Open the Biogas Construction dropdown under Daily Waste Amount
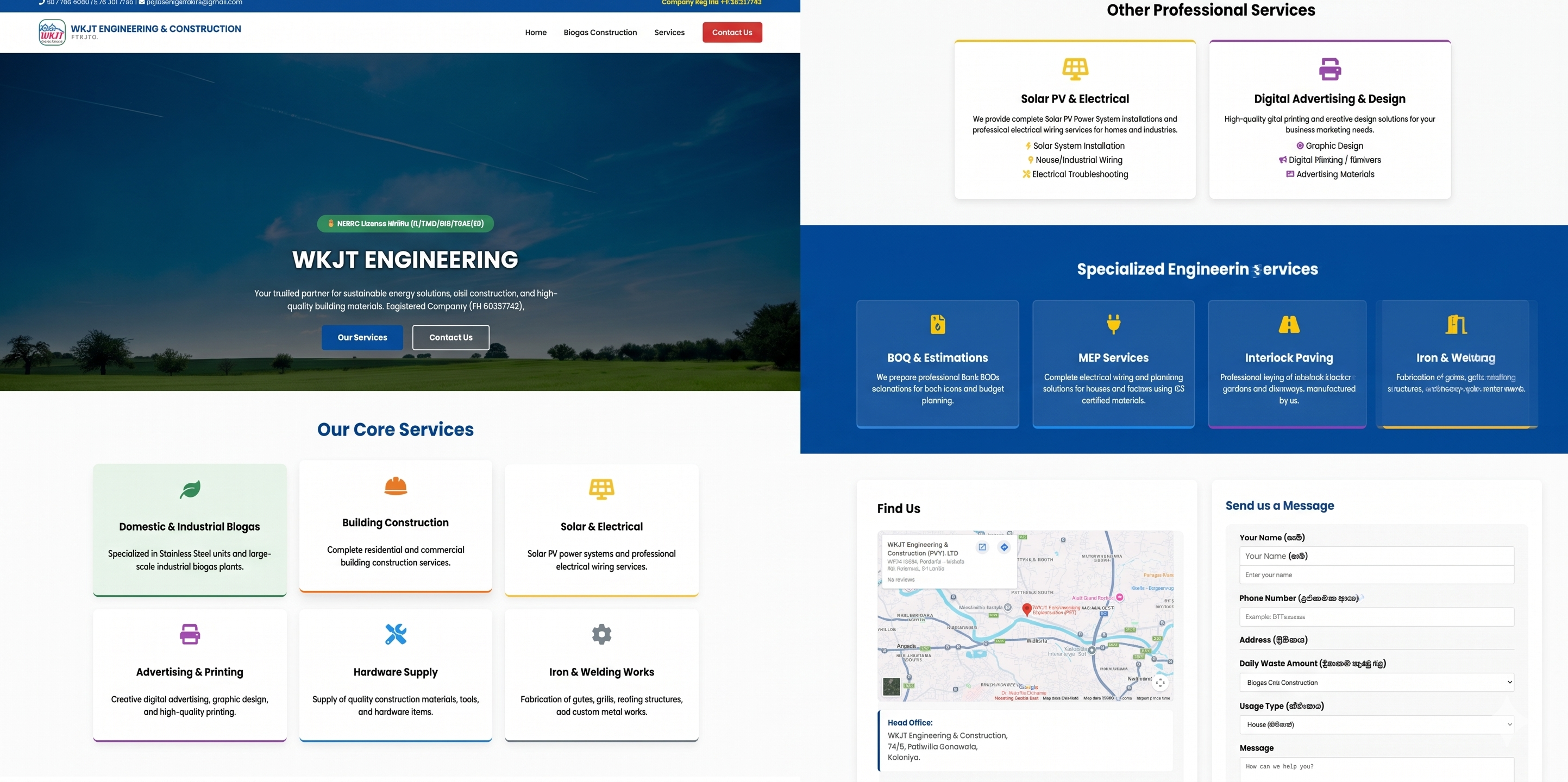 click(1376, 682)
